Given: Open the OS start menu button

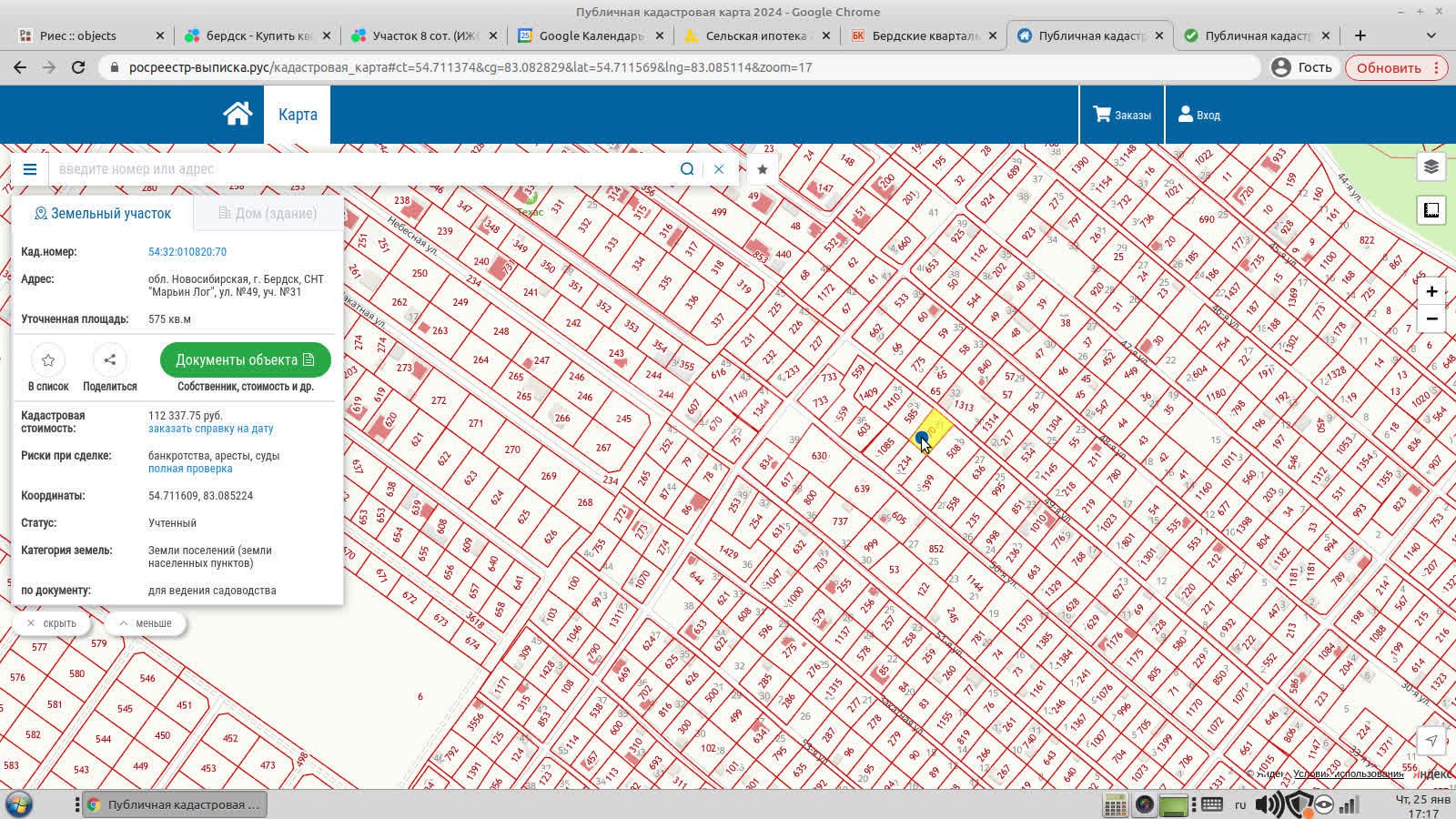Looking at the screenshot, I should [19, 804].
